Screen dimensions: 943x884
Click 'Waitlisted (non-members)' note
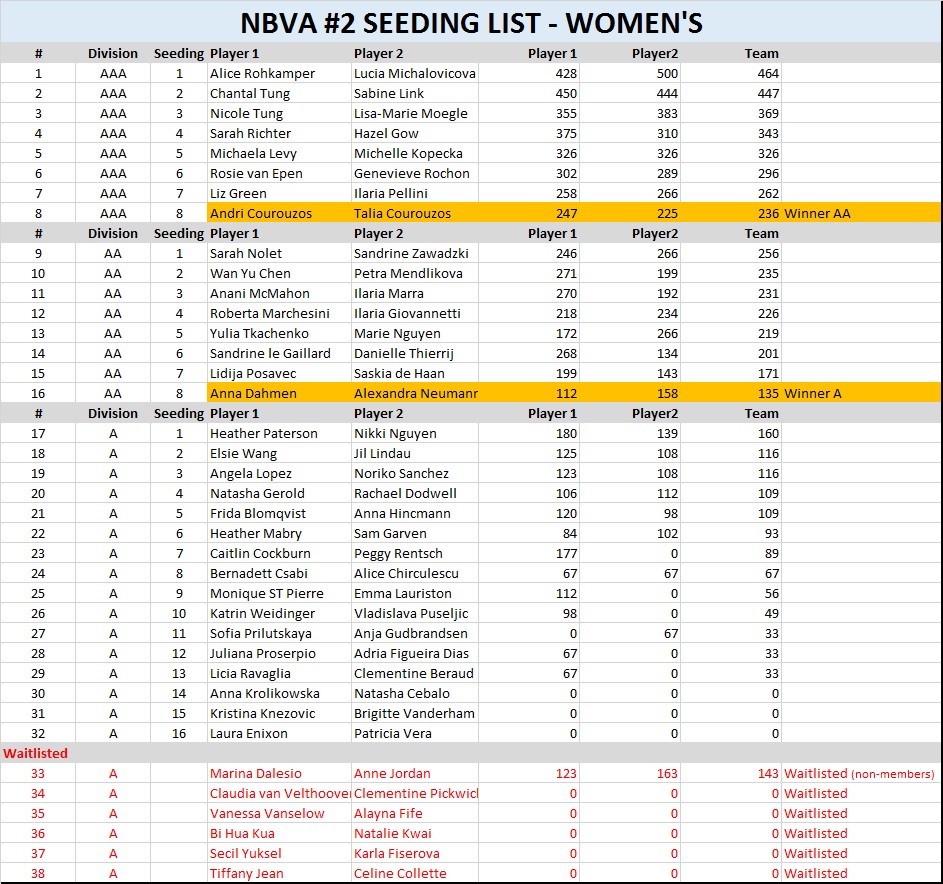click(x=859, y=773)
